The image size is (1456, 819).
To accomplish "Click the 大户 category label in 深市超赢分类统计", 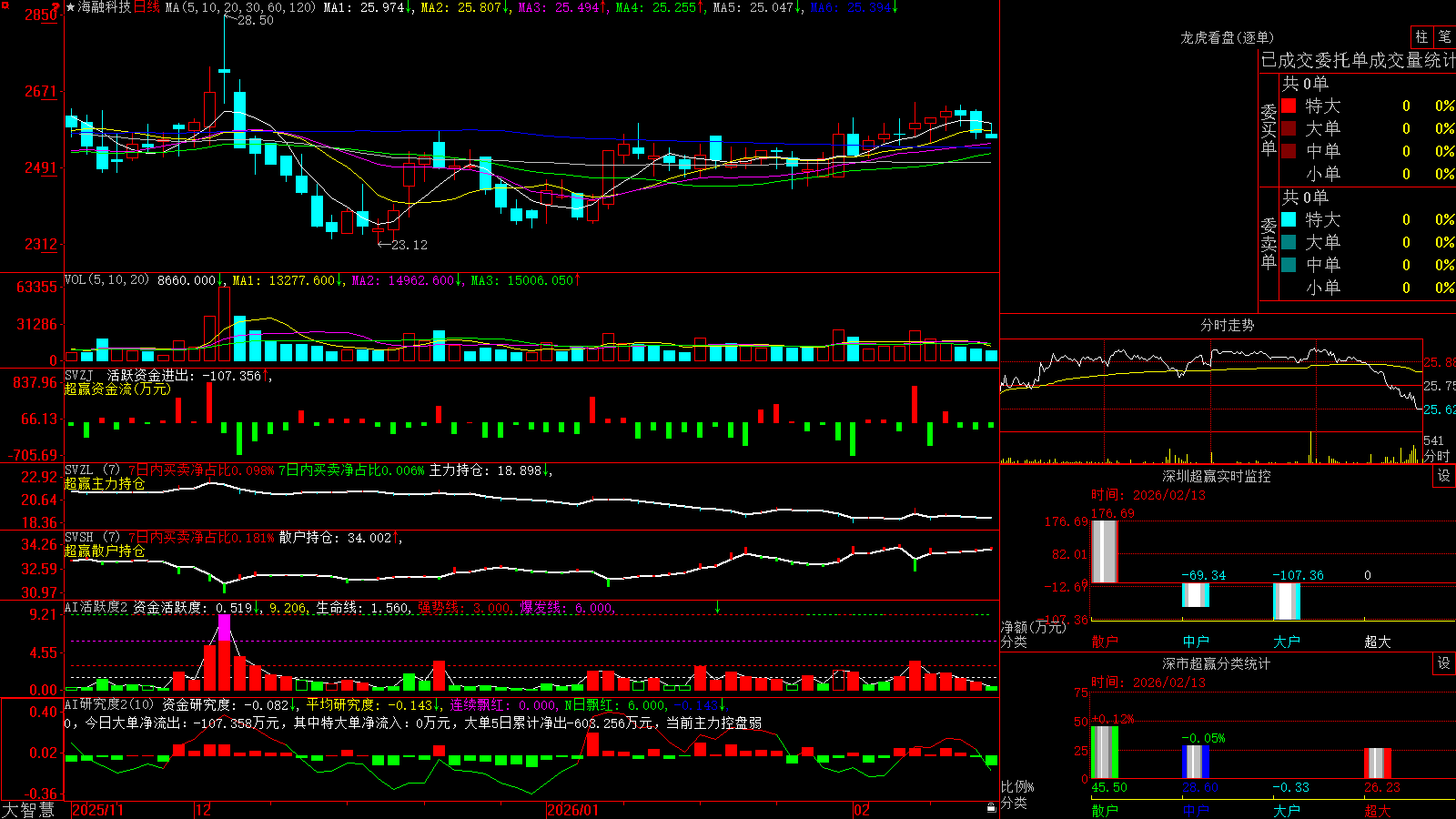I will pyautogui.click(x=1287, y=811).
